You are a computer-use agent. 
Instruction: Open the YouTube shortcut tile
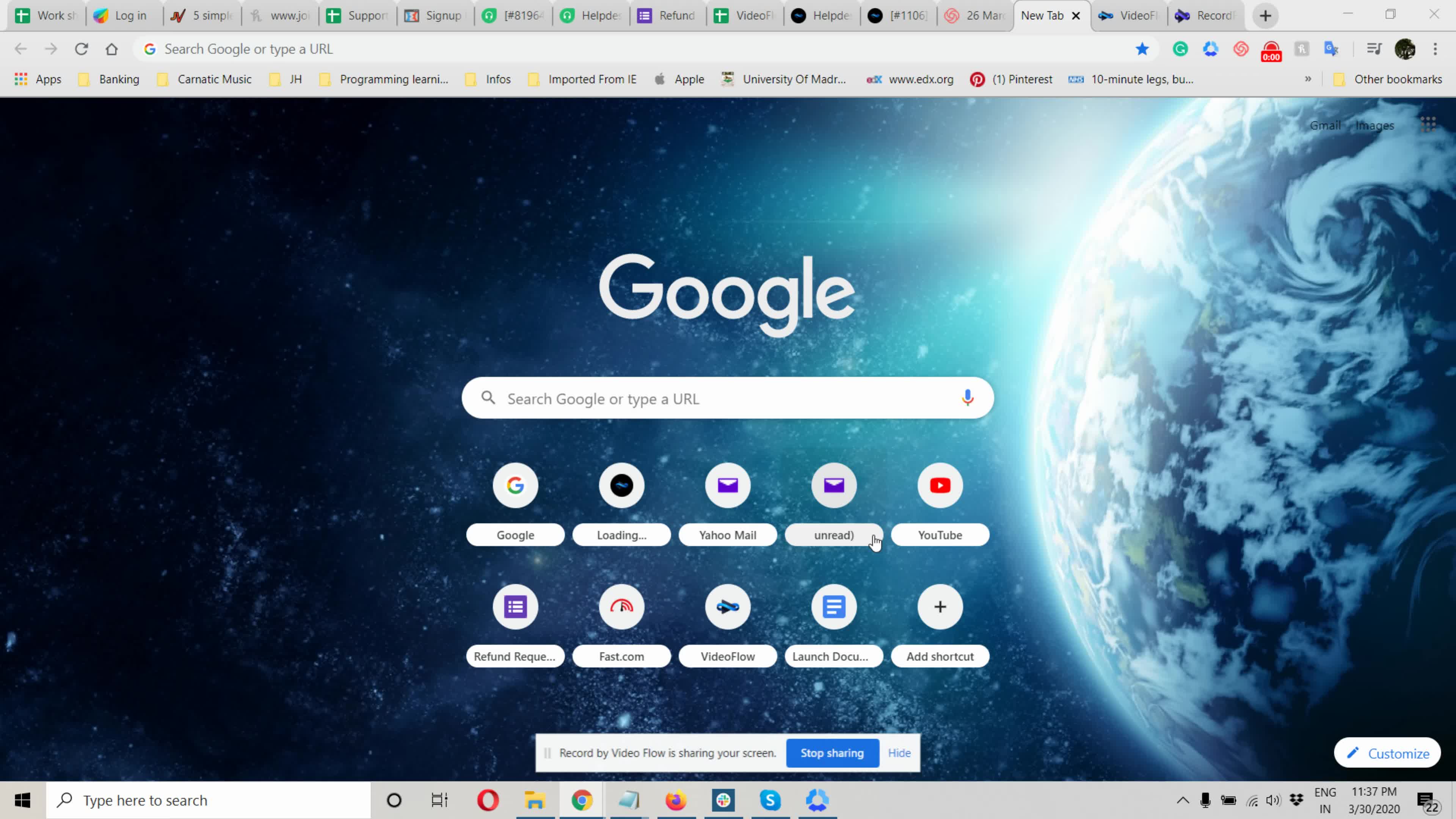click(940, 504)
